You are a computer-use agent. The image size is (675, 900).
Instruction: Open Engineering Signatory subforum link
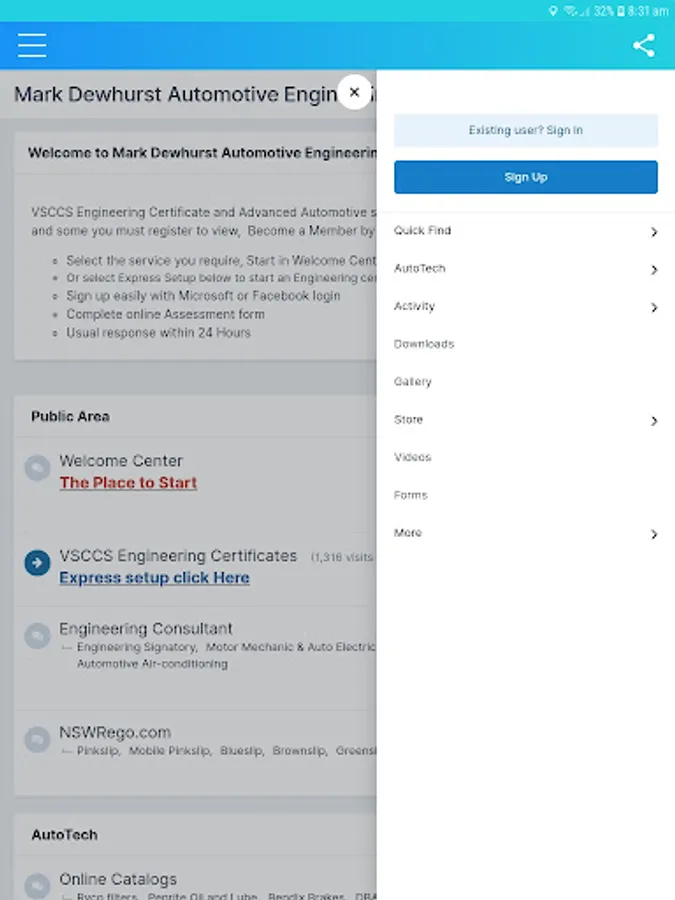[137, 647]
